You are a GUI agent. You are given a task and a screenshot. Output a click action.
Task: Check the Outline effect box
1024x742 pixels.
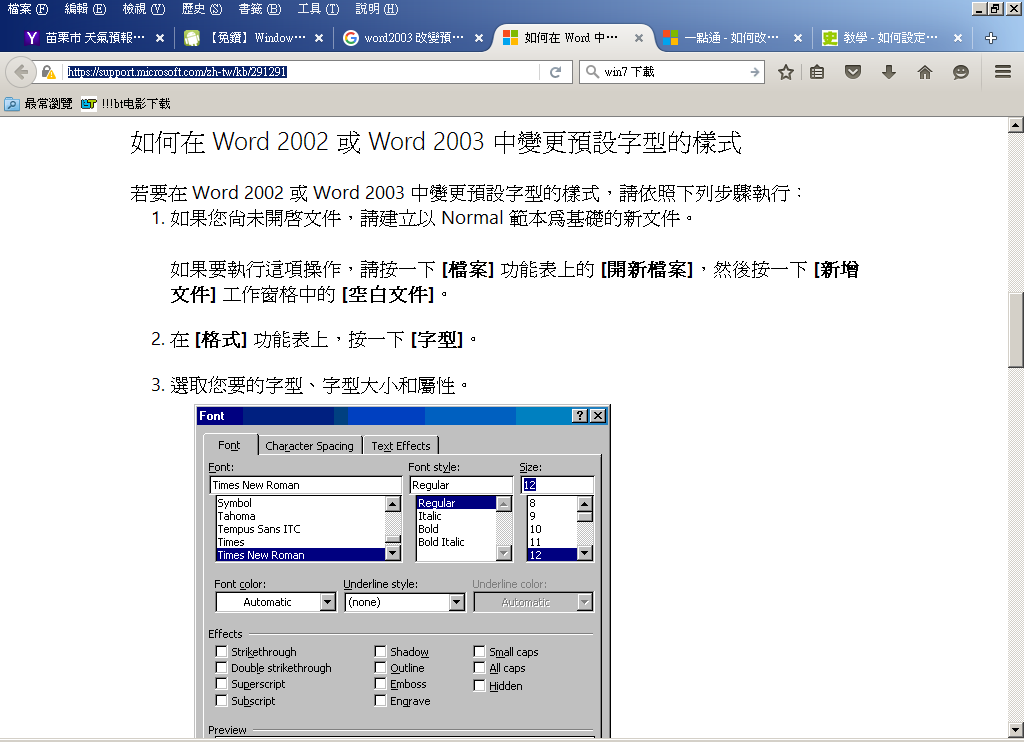pos(380,668)
